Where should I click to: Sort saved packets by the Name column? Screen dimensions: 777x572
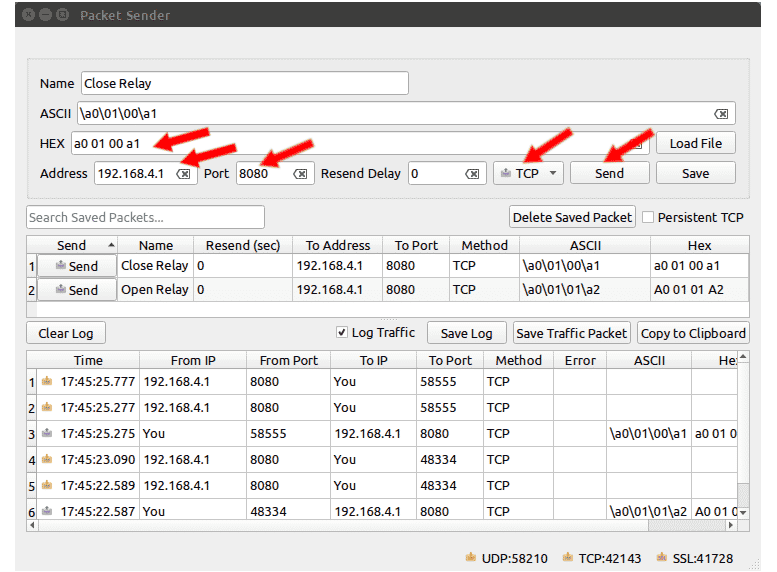tap(156, 245)
